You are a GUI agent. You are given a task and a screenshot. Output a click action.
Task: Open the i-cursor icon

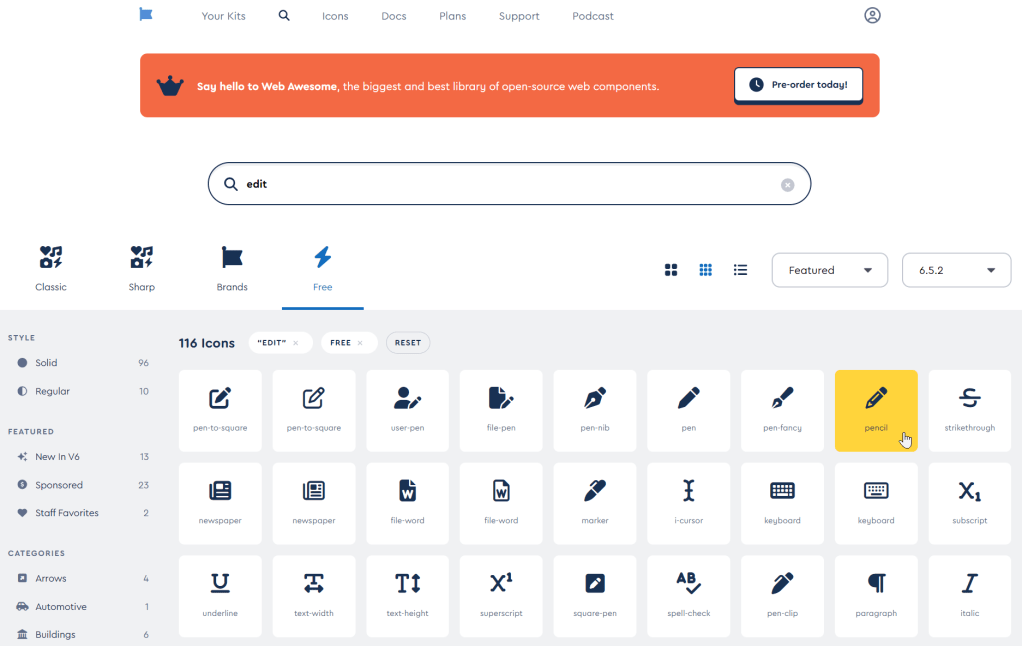[688, 503]
